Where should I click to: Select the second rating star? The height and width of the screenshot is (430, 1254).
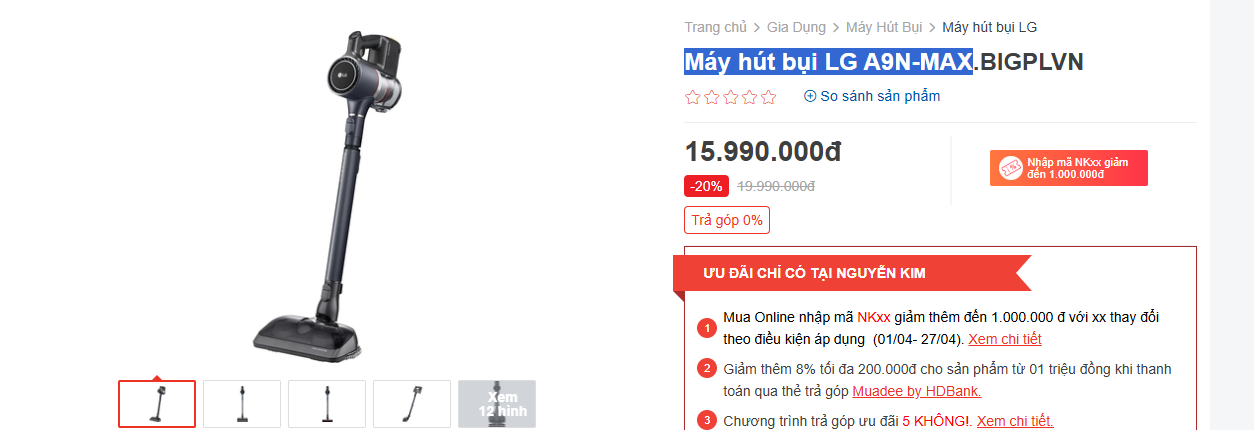pos(711,97)
